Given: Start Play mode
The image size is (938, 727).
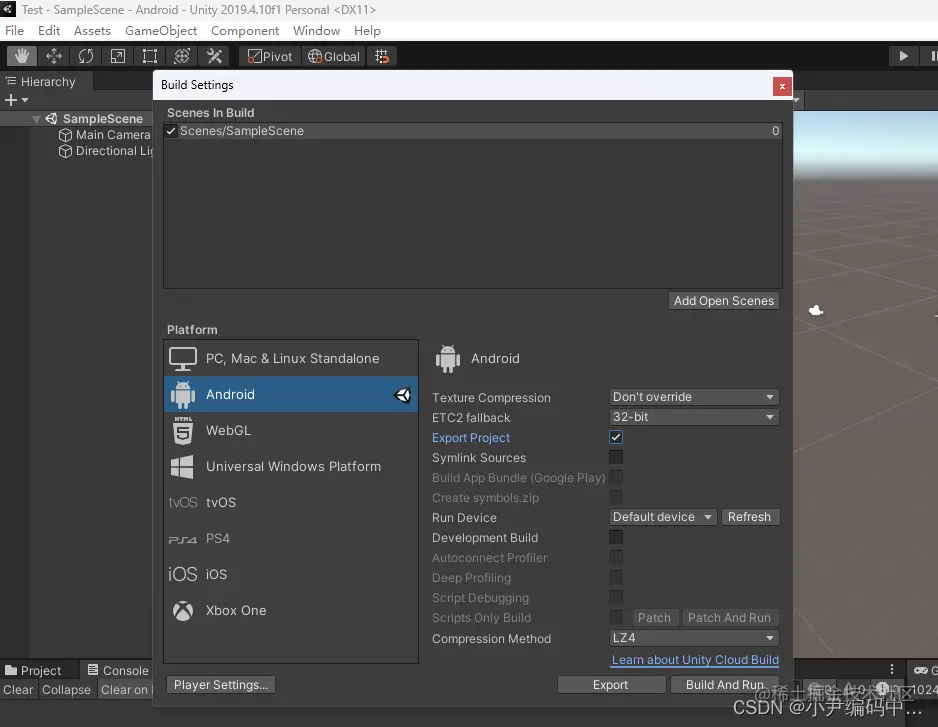Looking at the screenshot, I should point(903,56).
